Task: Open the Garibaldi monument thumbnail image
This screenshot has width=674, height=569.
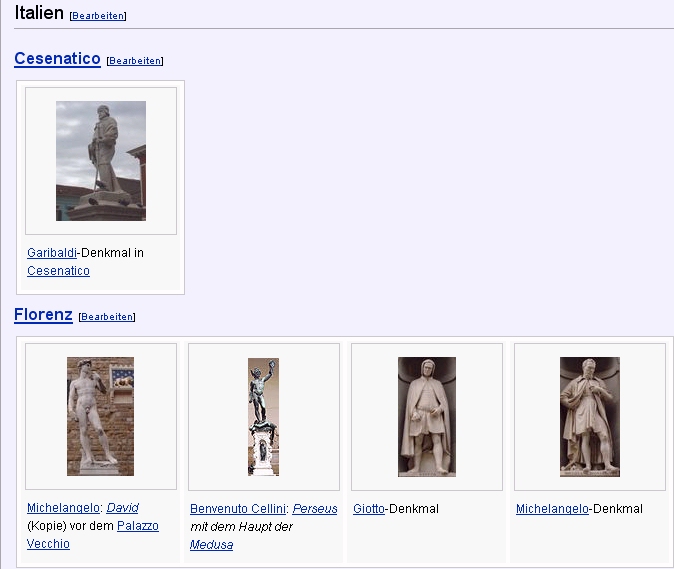Action: click(x=101, y=161)
